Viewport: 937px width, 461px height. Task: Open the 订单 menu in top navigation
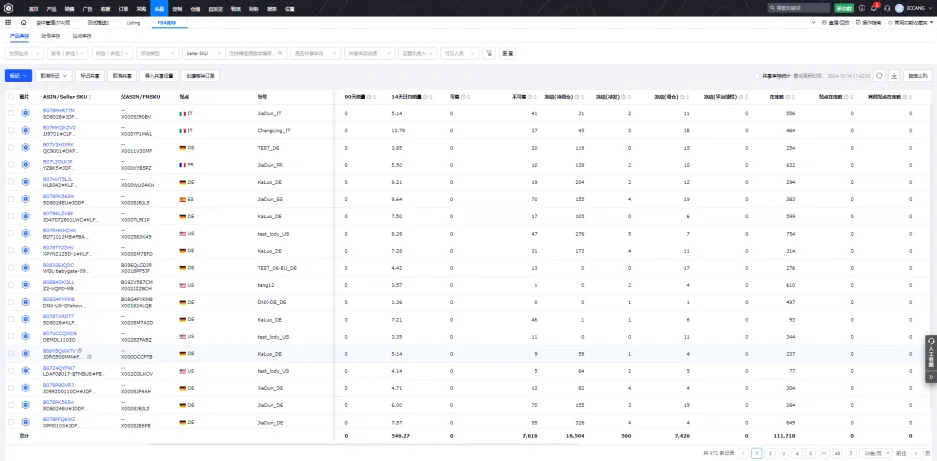[123, 8]
